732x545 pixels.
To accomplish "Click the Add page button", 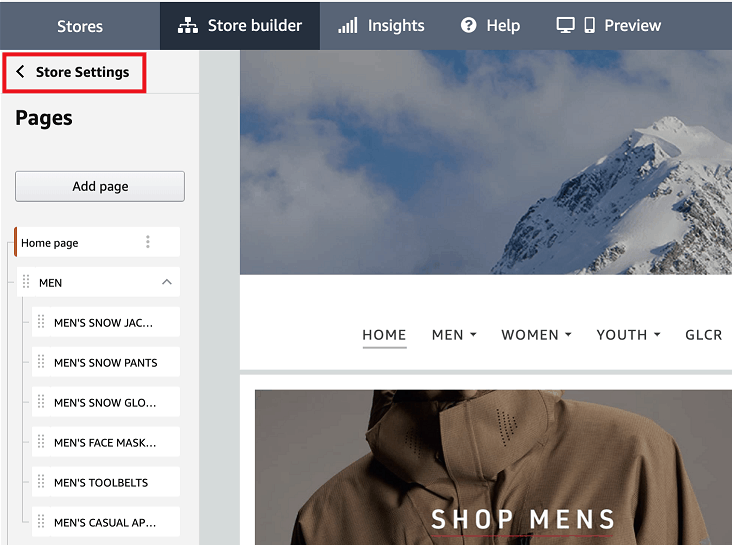I will click(x=100, y=186).
